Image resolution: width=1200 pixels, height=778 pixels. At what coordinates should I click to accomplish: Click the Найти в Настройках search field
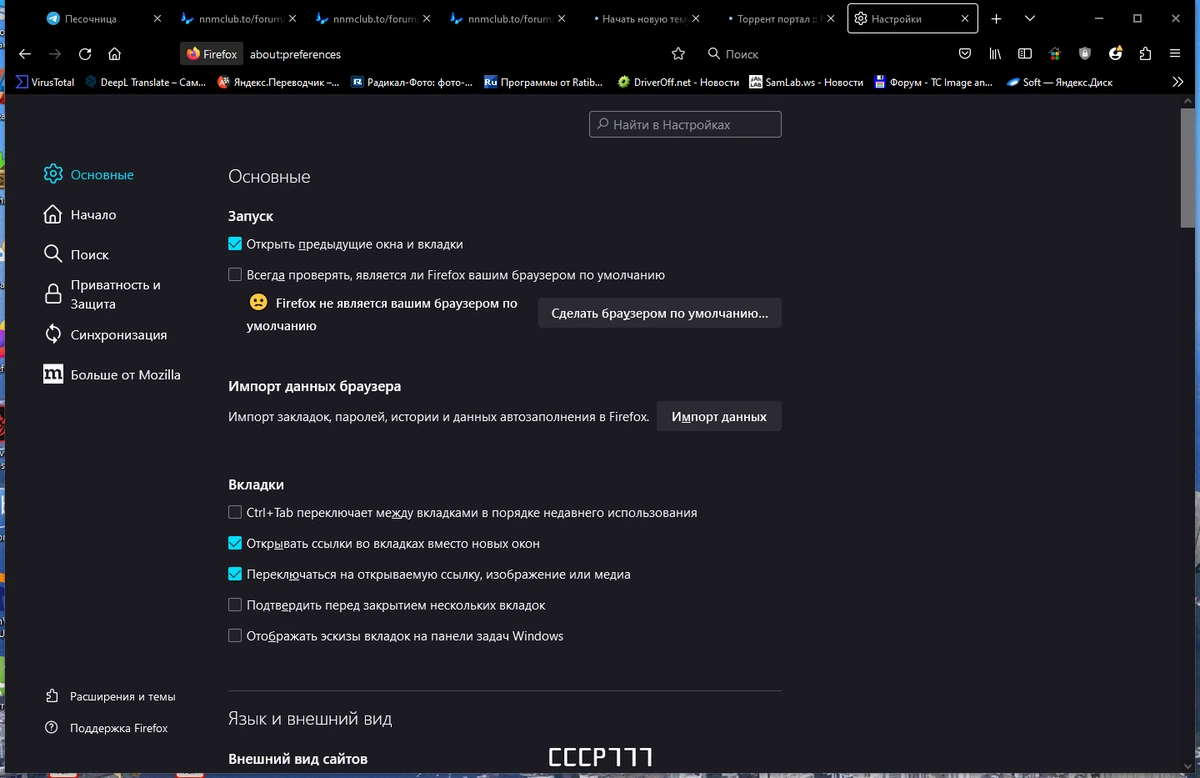685,124
